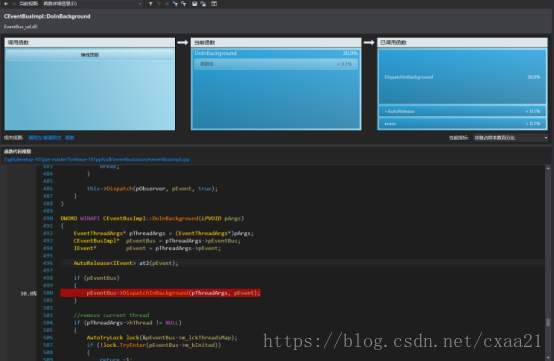Click the current function panel header
Viewport: 554px width, 361px height.
[x=276, y=42]
